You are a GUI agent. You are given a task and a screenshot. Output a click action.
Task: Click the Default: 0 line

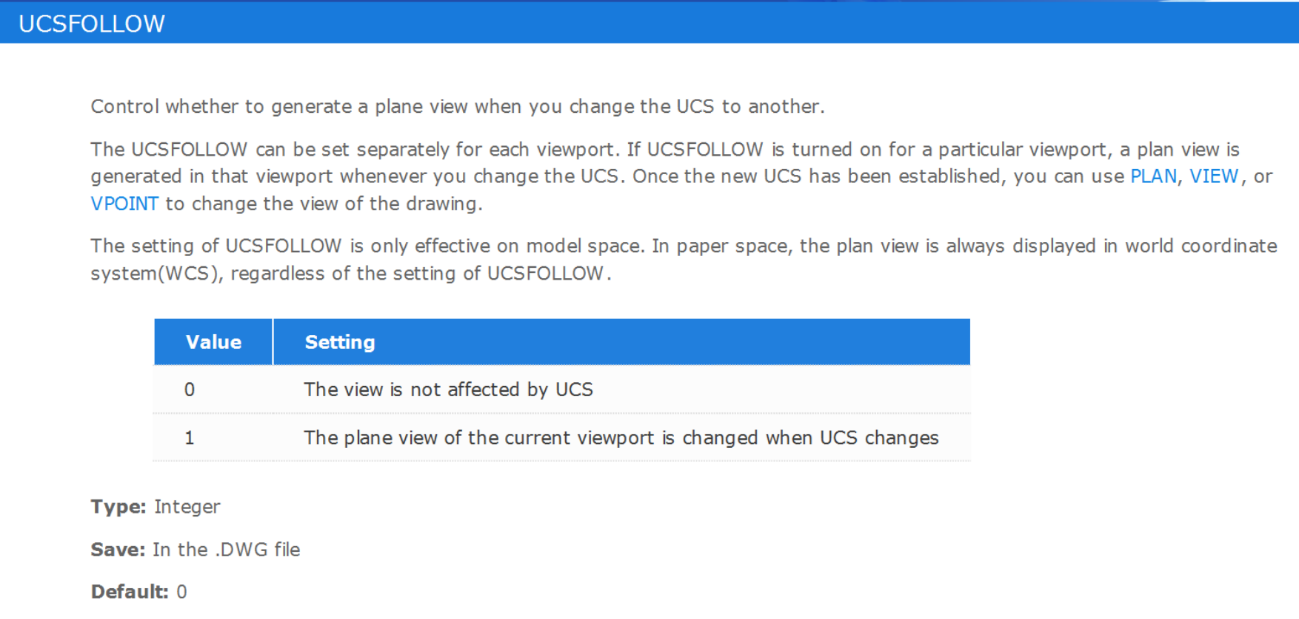(139, 591)
